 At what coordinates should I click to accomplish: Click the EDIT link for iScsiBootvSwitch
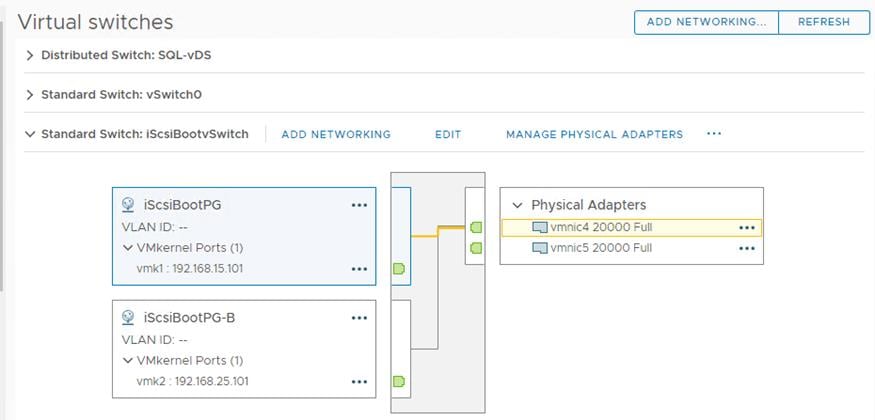448,134
